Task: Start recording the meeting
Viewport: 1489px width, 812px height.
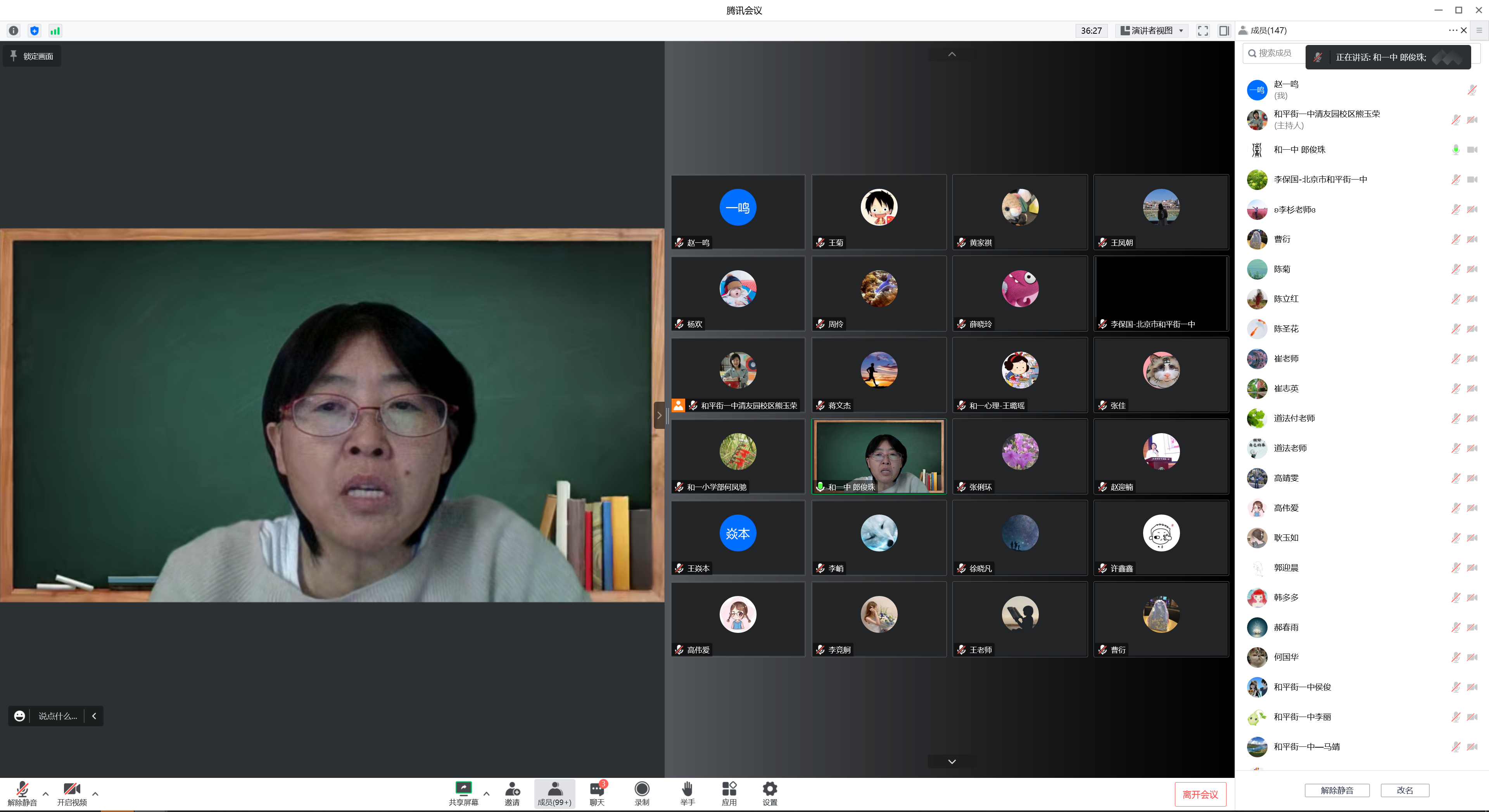Action: pos(642,790)
